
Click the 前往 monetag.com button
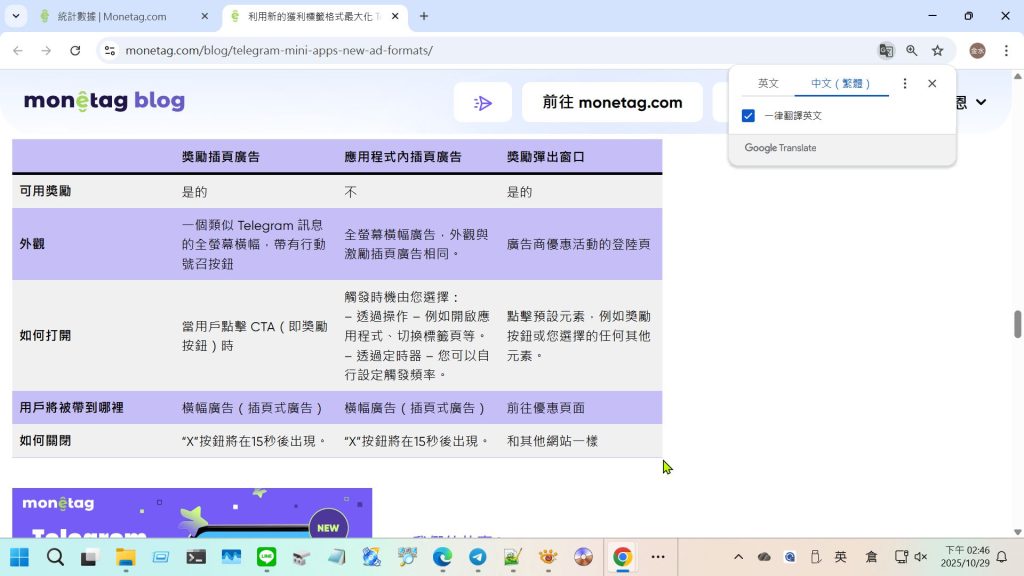click(x=612, y=102)
